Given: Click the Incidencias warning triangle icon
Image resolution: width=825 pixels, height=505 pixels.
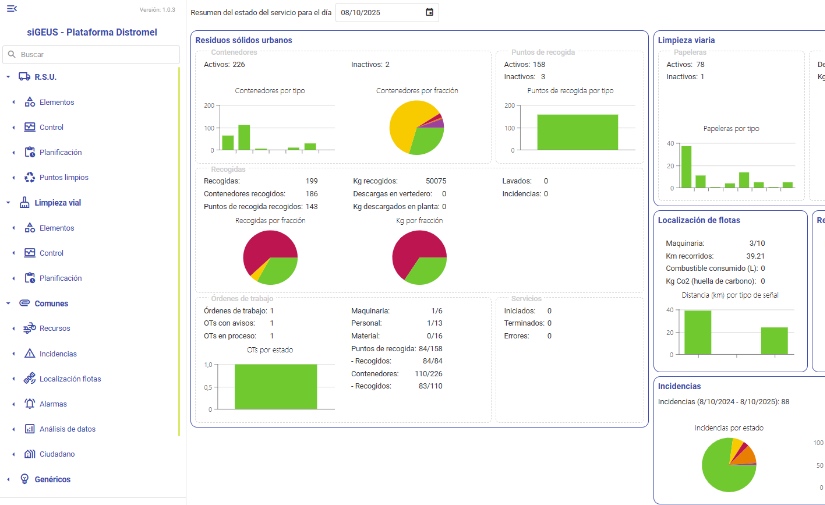Looking at the screenshot, I should click(x=30, y=354).
